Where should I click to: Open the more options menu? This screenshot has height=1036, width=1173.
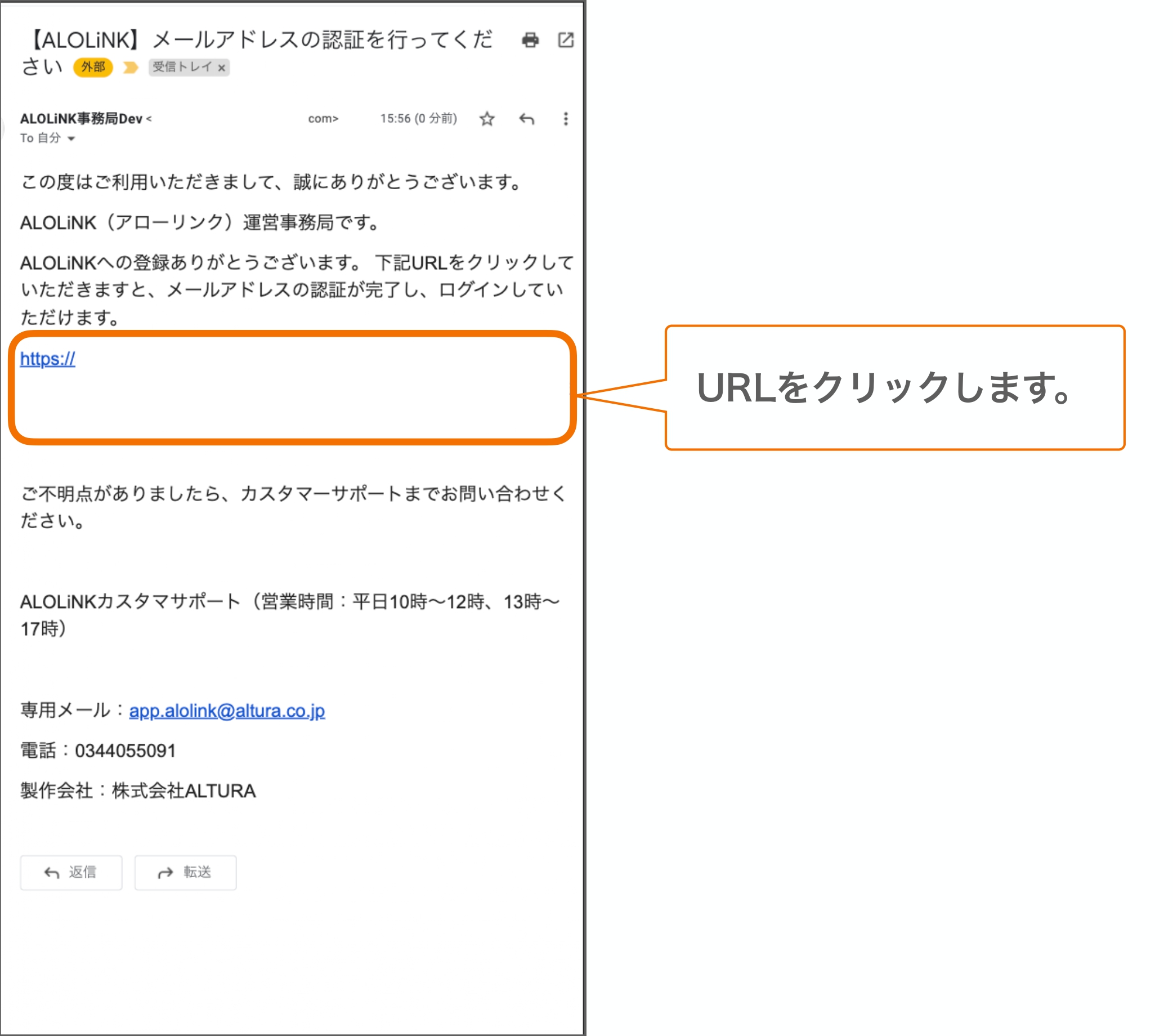565,119
